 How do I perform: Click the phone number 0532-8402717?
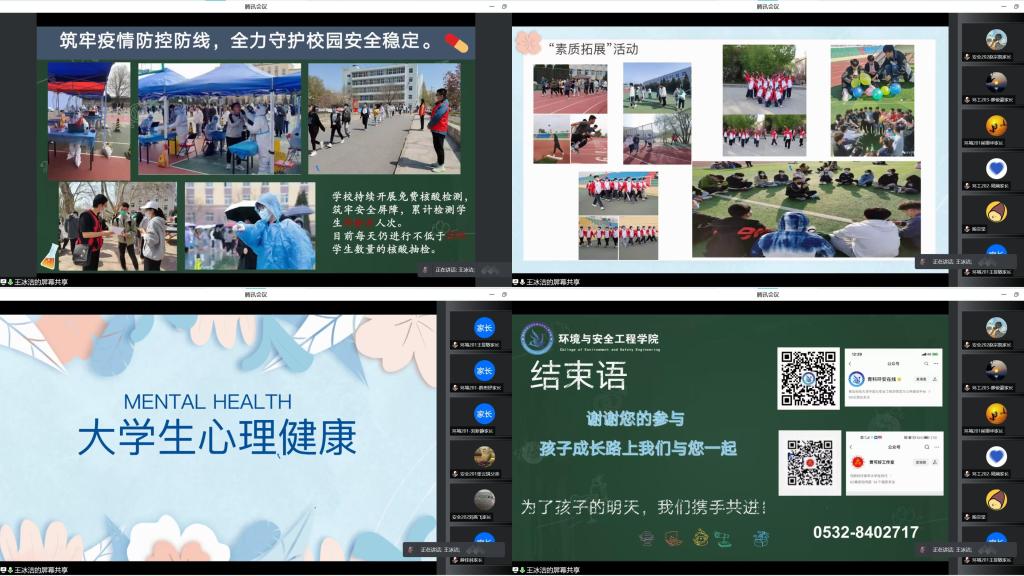865,532
